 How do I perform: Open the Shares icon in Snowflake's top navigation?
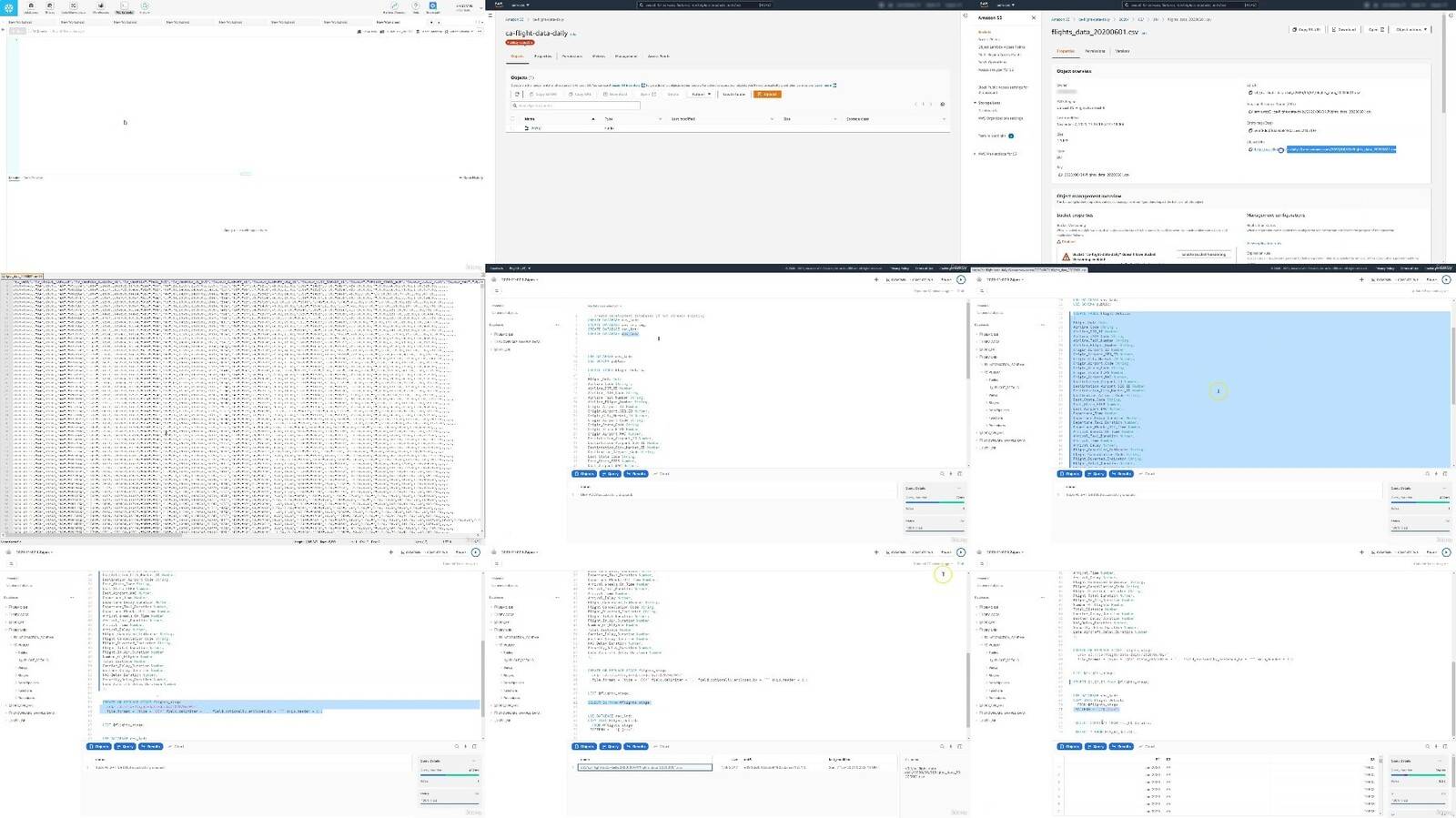(50, 8)
